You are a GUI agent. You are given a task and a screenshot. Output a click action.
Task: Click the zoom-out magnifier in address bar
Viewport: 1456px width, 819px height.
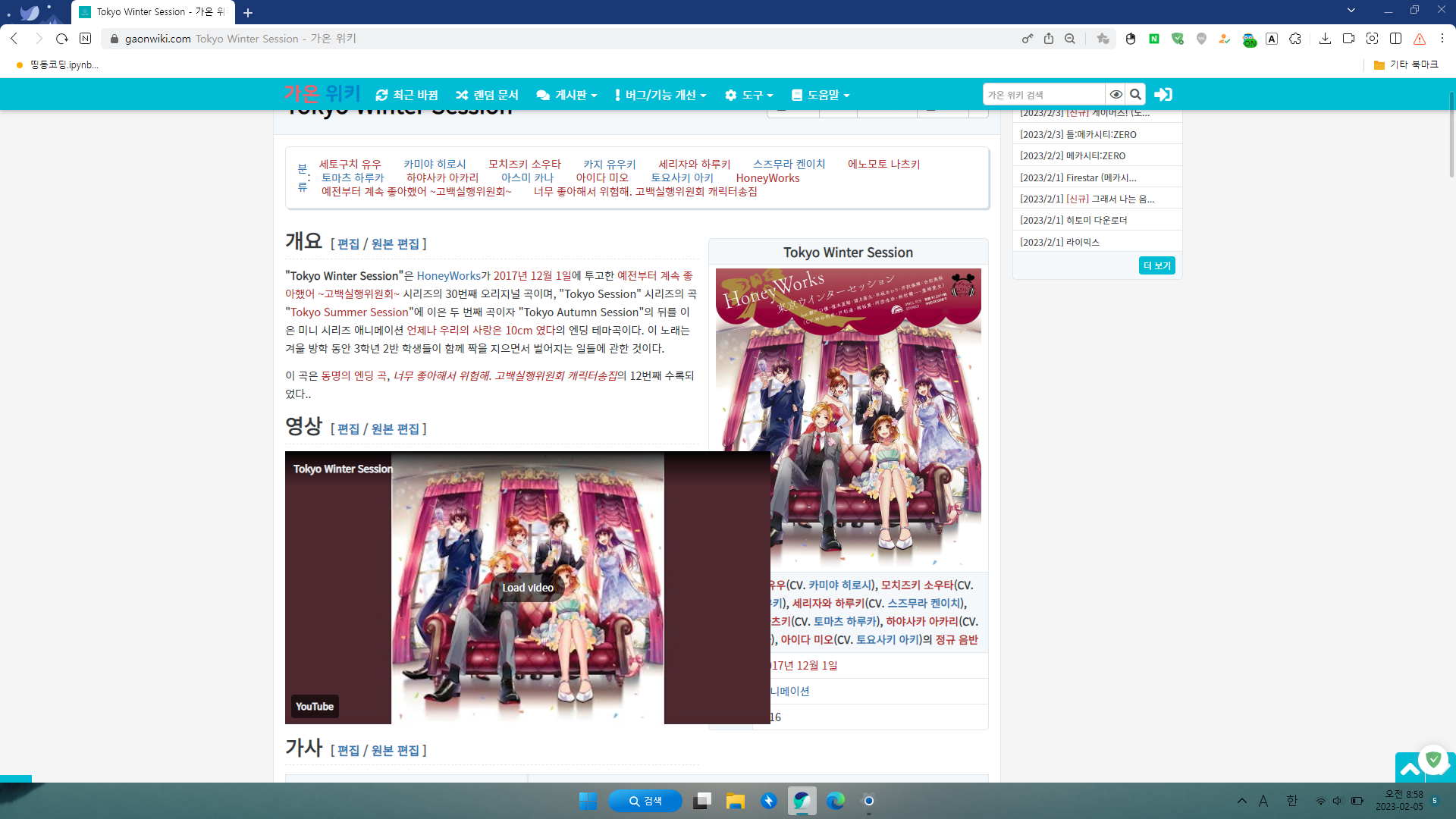click(1070, 39)
